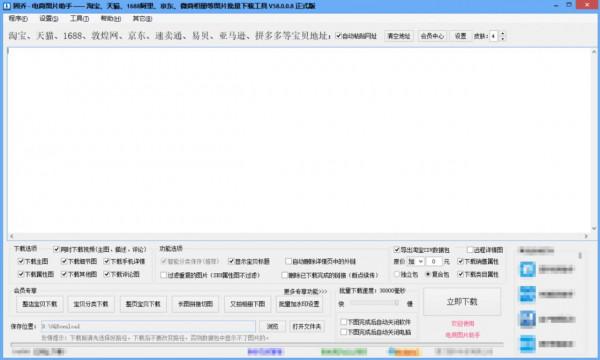Click the app icon in the title bar

[x=7, y=6]
